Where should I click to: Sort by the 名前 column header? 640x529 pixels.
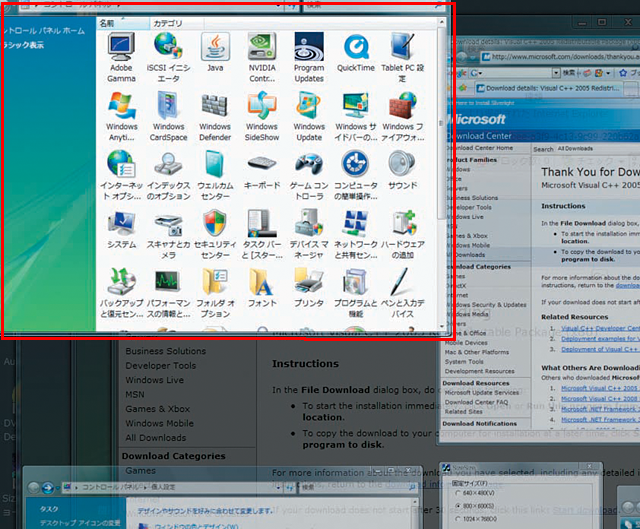pyautogui.click(x=122, y=23)
